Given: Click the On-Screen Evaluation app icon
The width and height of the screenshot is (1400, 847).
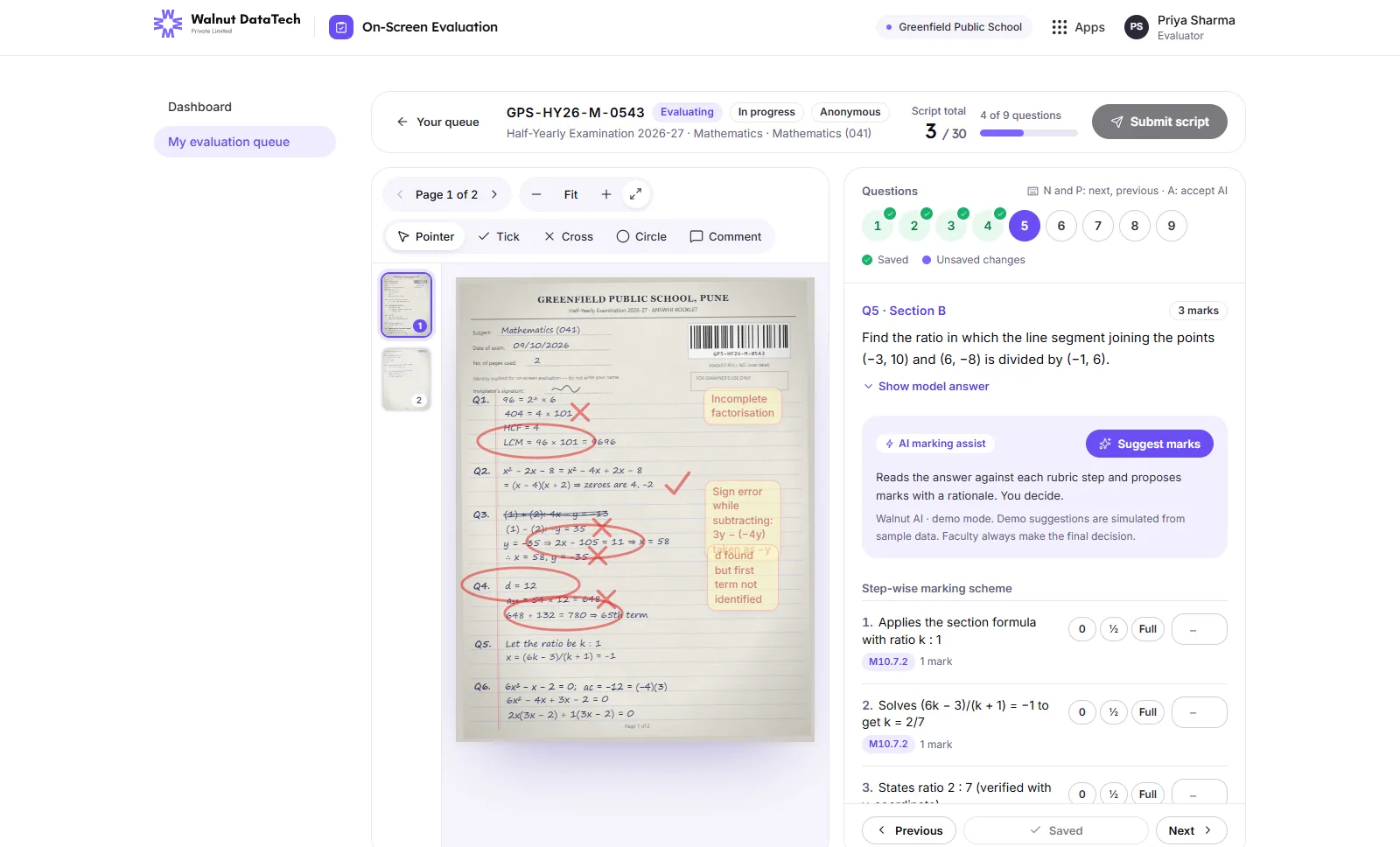Looking at the screenshot, I should point(341,27).
